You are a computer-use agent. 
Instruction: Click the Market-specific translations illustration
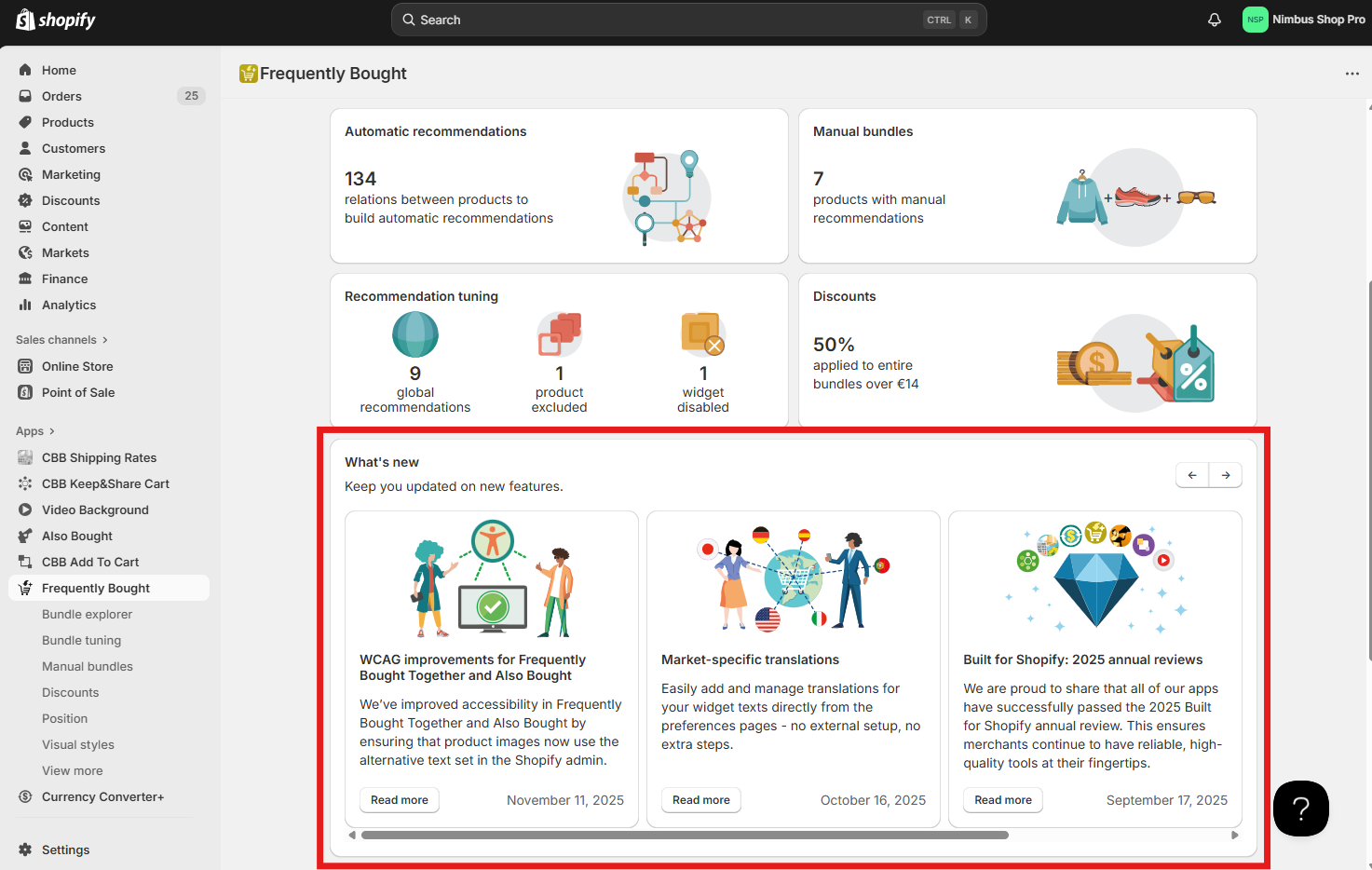[794, 579]
